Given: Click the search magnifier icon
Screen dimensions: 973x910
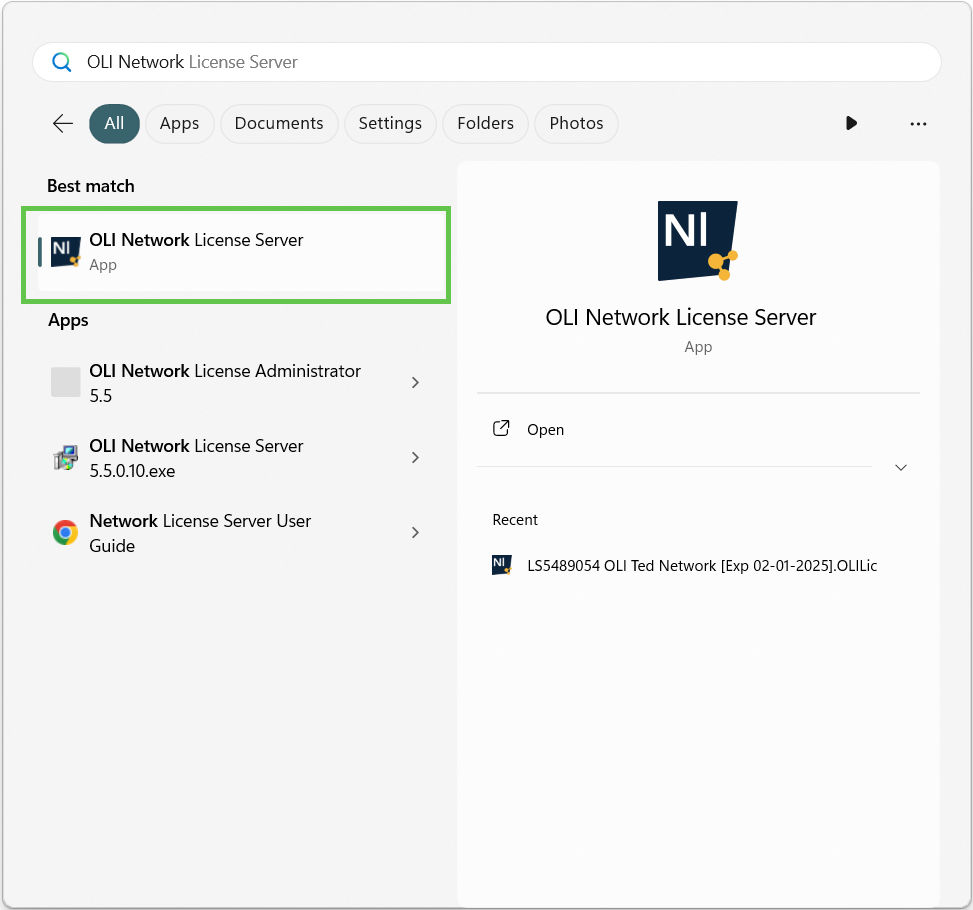Looking at the screenshot, I should pos(61,62).
